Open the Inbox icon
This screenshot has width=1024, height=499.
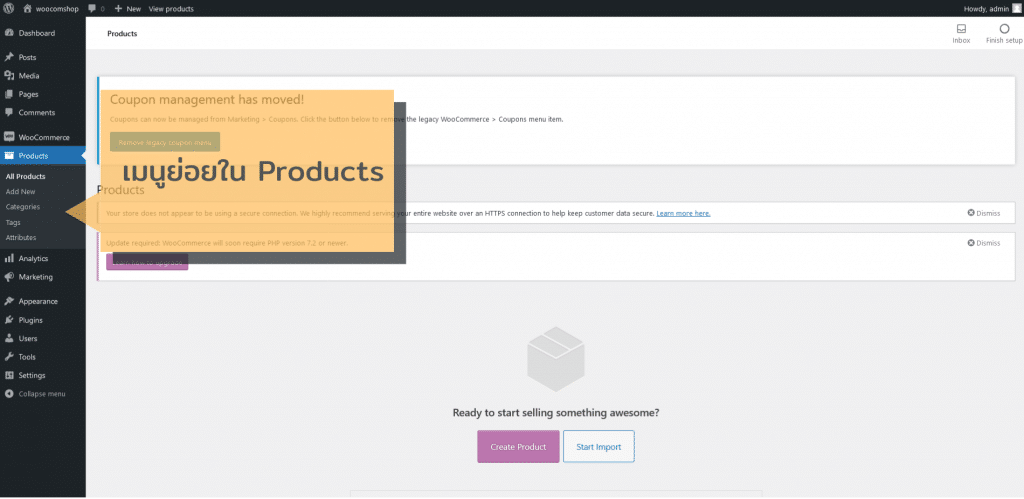click(x=961, y=29)
